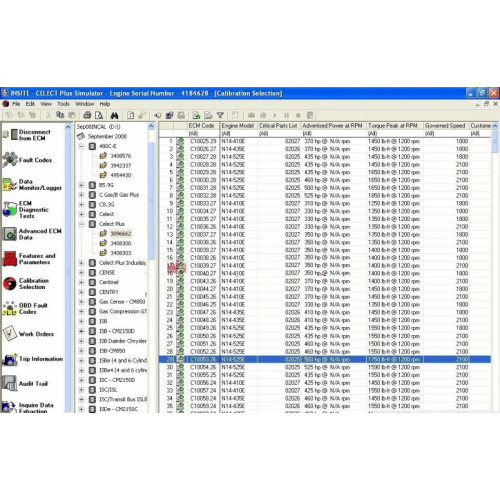Select calibration folder 4954430
Image resolution: width=500 pixels, height=500 pixels.
121,175
